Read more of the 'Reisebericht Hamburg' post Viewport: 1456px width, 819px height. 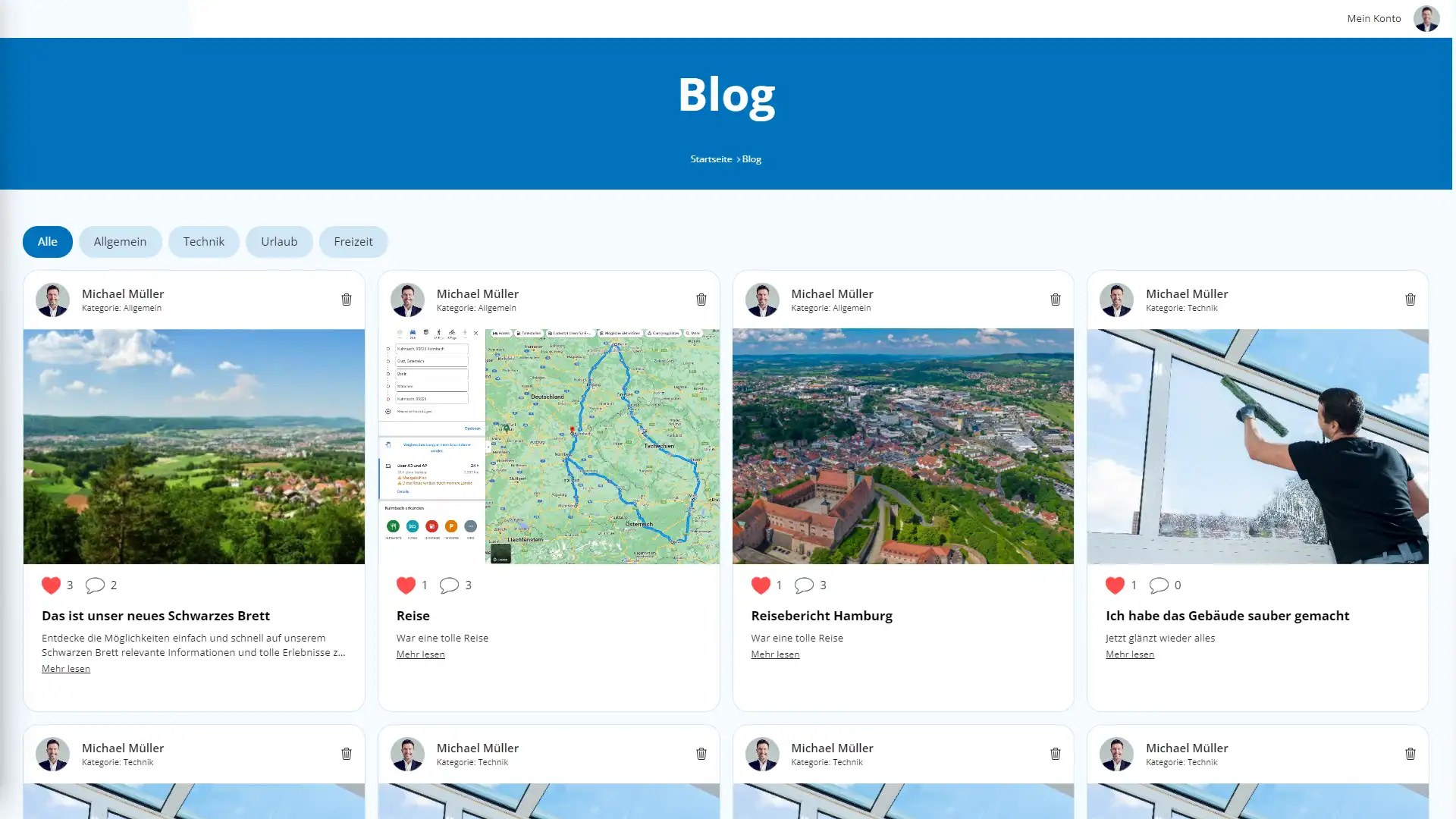pos(775,654)
